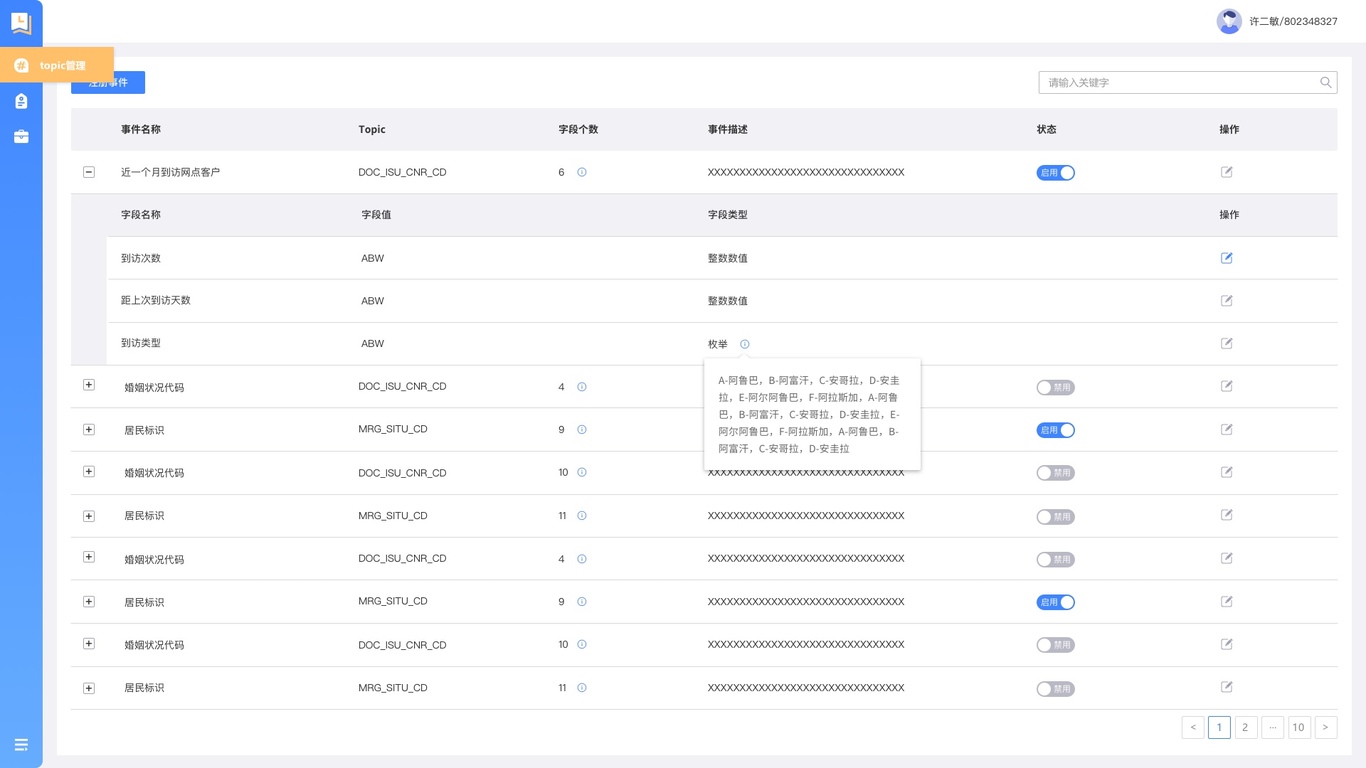Edit the second 婚姻状况代码 4-field event
Image resolution: width=1366 pixels, height=768 pixels.
click(x=1227, y=558)
